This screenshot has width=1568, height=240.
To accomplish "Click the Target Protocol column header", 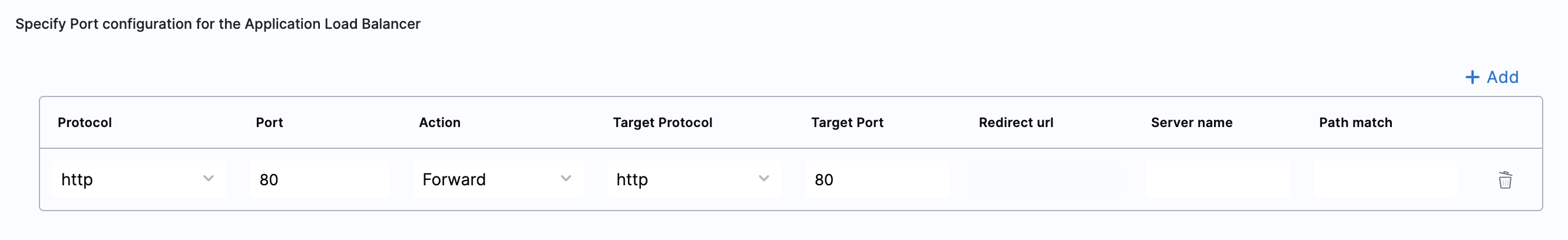I will click(662, 123).
